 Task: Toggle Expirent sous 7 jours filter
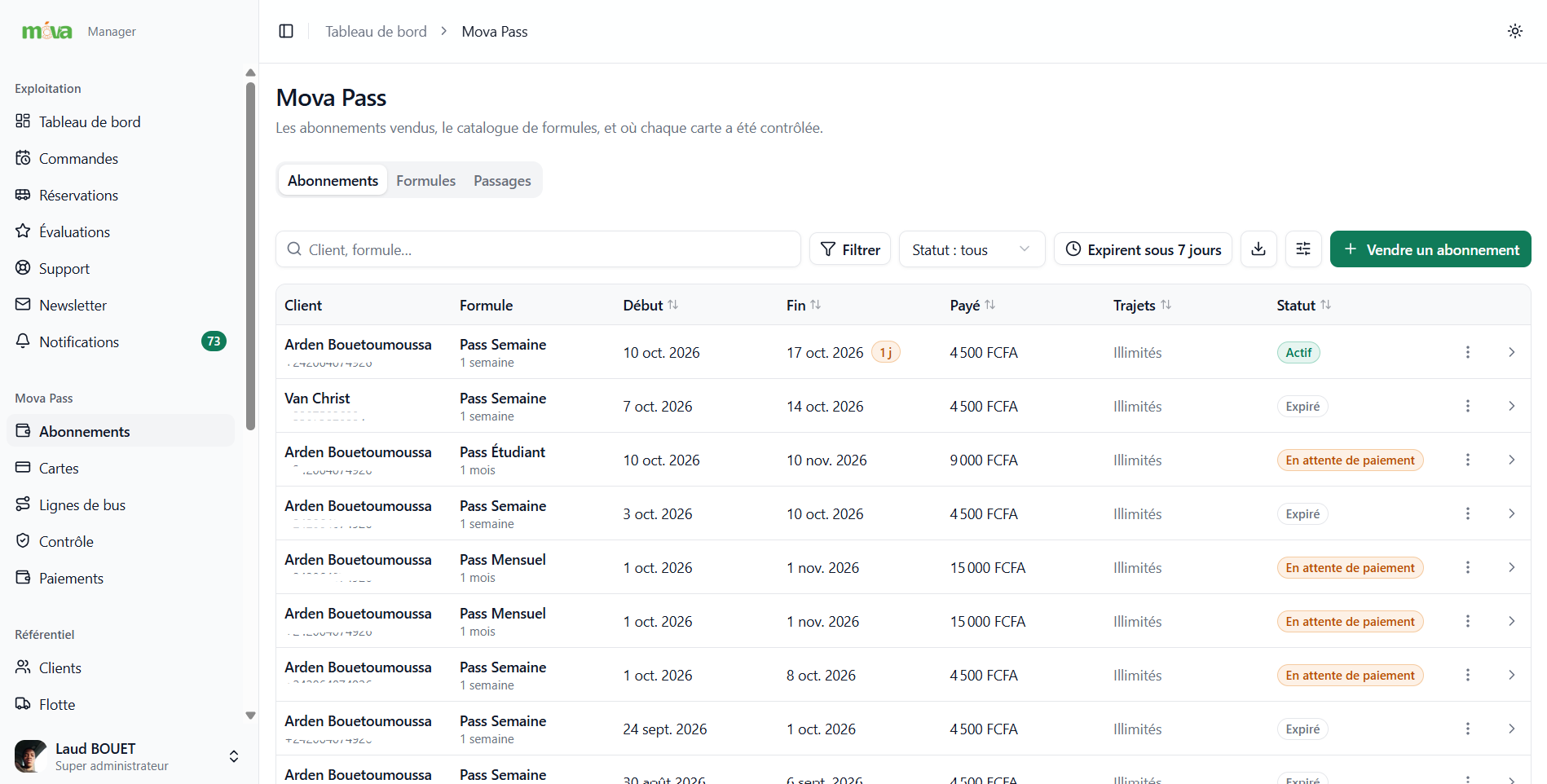tap(1143, 249)
